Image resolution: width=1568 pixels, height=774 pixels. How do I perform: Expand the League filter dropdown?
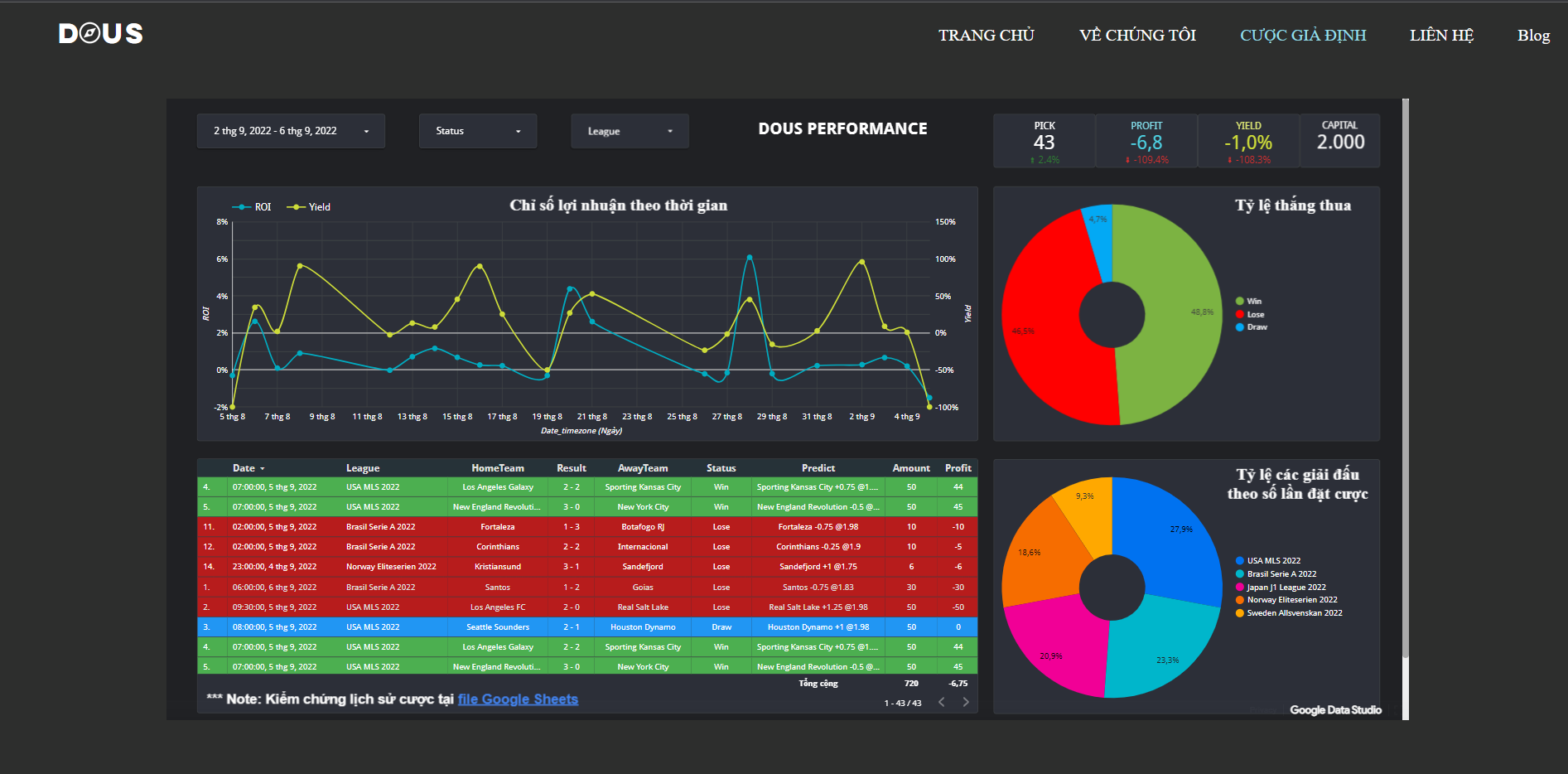630,131
